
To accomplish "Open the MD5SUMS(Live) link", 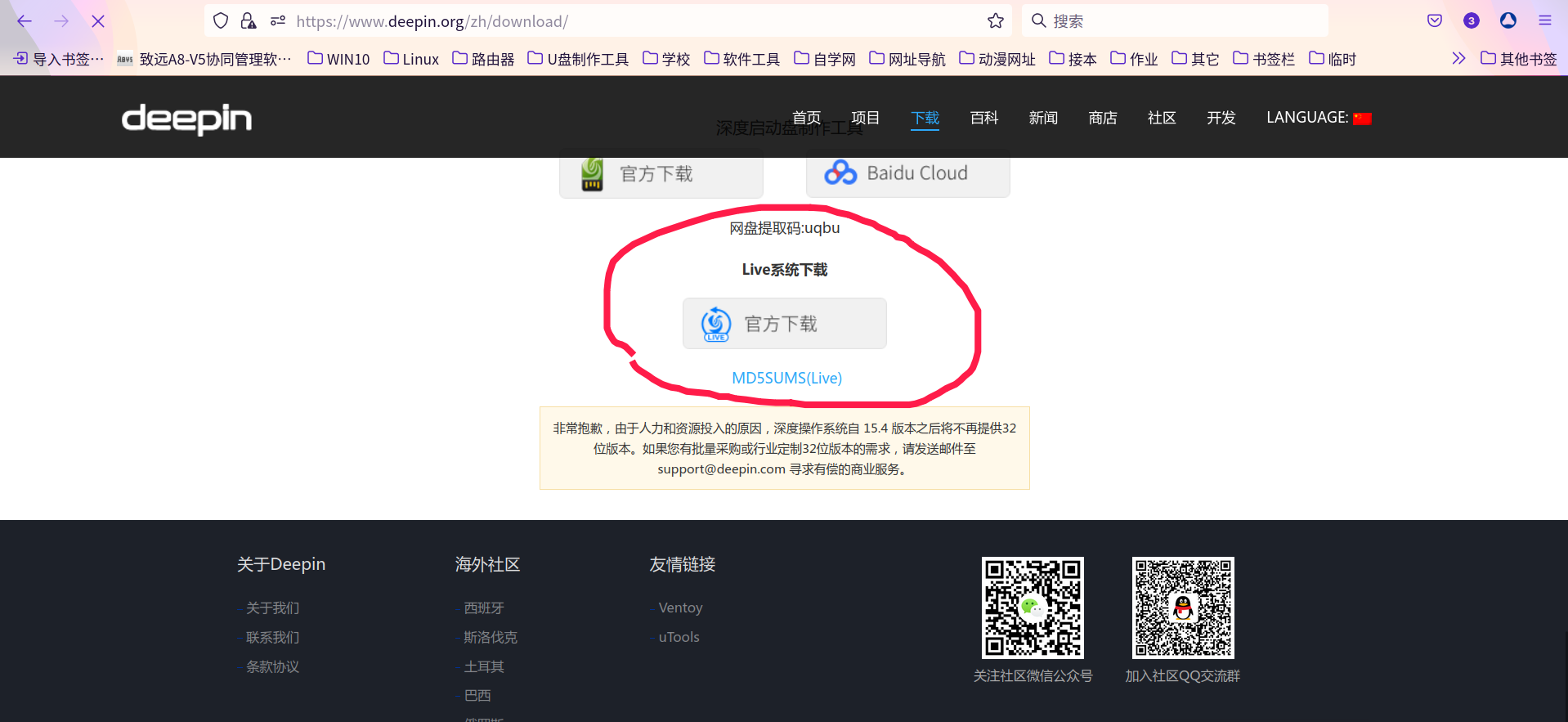I will (786, 378).
